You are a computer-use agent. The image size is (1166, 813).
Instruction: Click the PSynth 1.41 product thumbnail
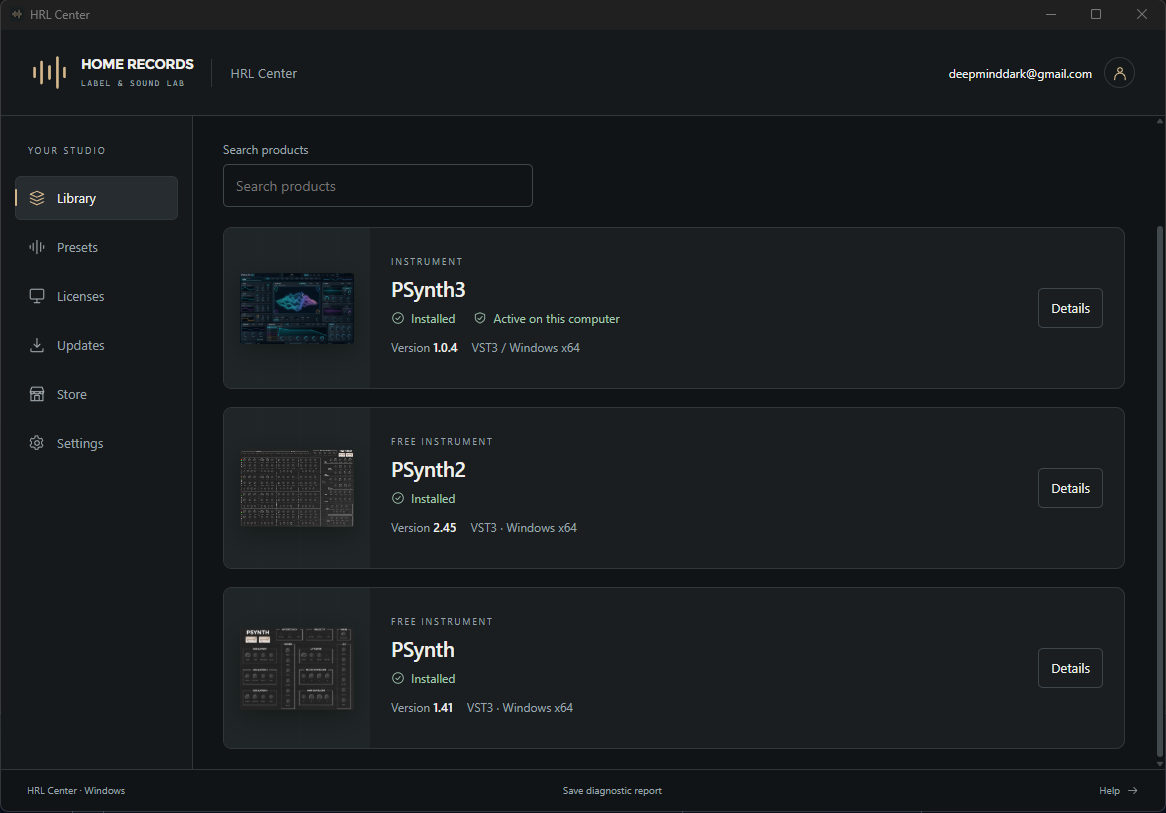coord(297,668)
